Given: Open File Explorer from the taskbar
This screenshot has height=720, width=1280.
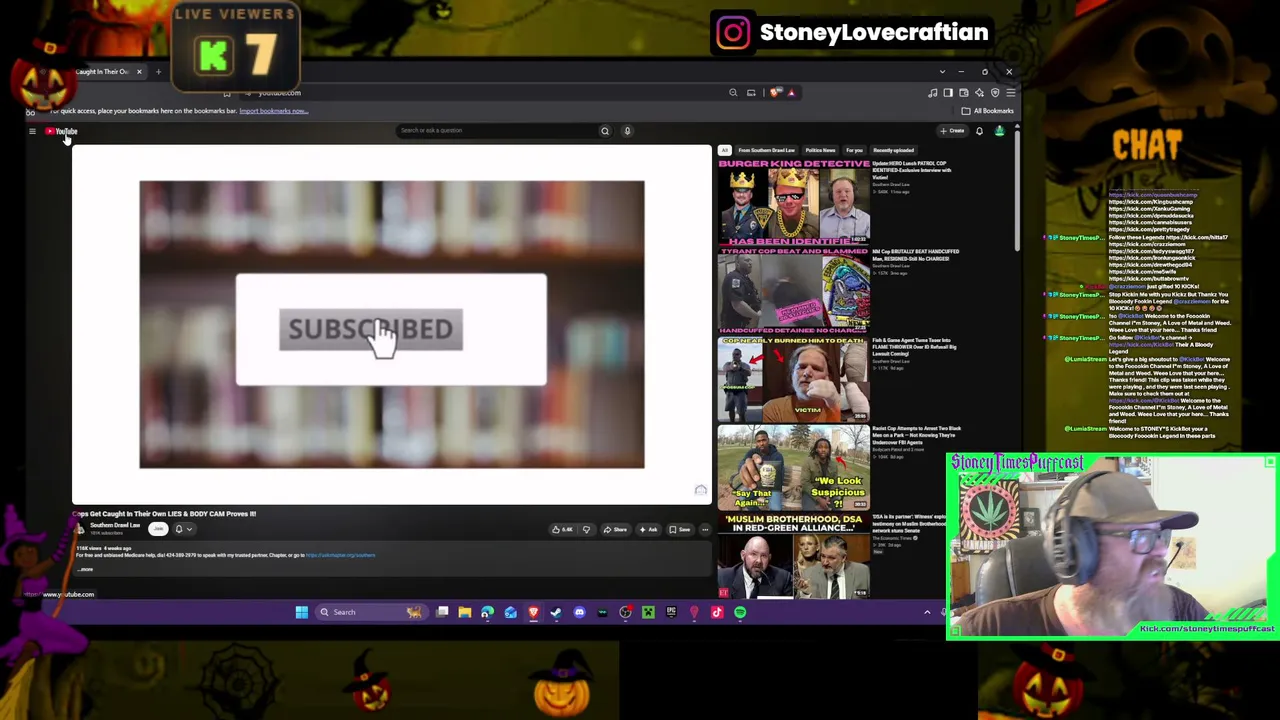Looking at the screenshot, I should pos(465,612).
